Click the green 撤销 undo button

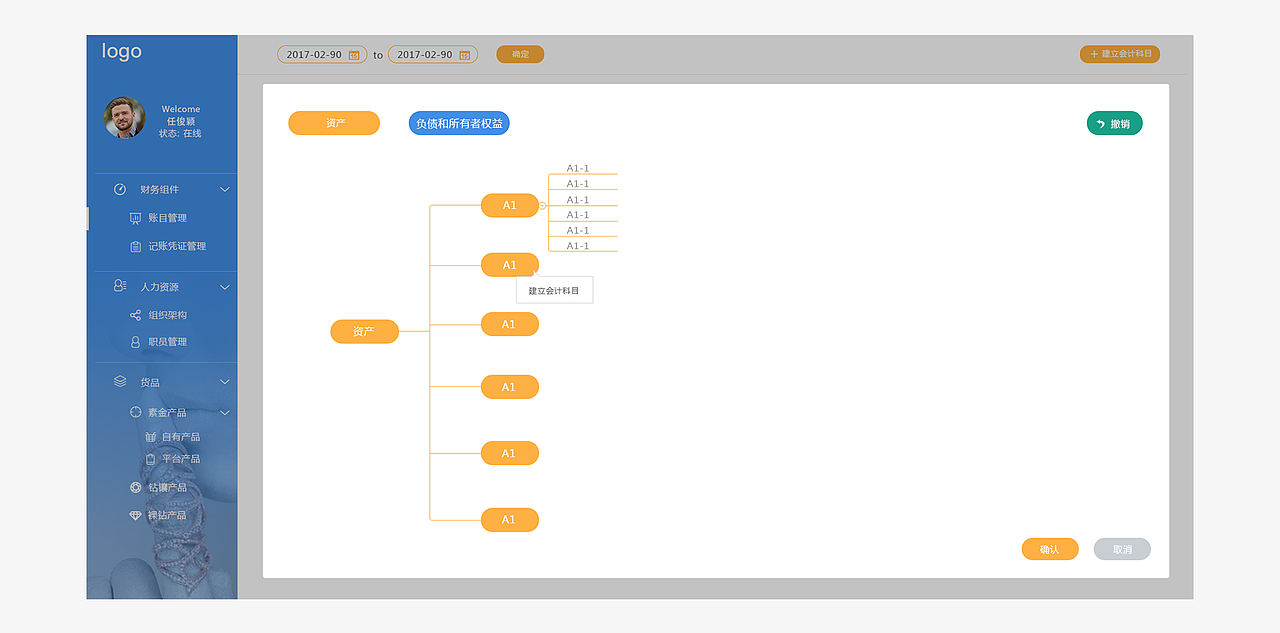(x=1114, y=124)
